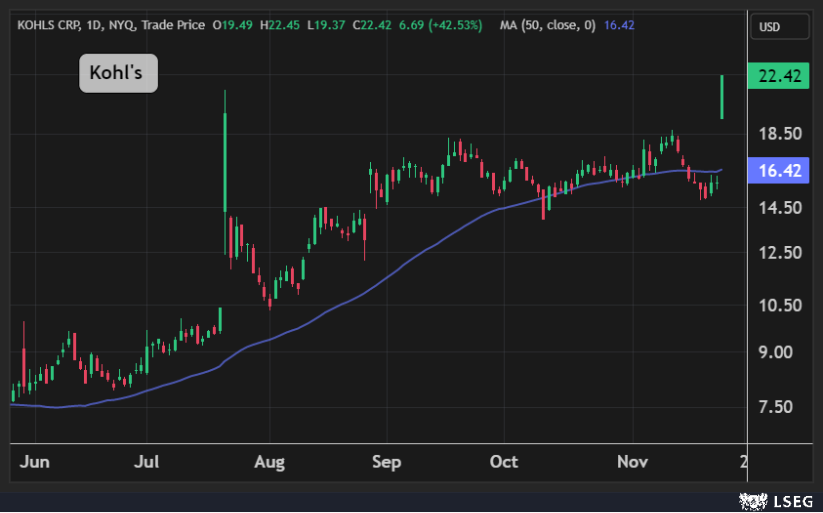Viewport: 823px width, 513px height.
Task: Click the 18.50 price axis label
Action: pos(780,133)
